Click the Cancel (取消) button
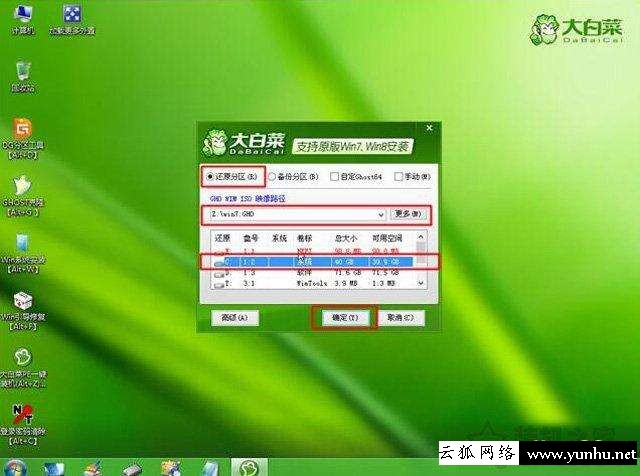640x476 pixels. 400,318
